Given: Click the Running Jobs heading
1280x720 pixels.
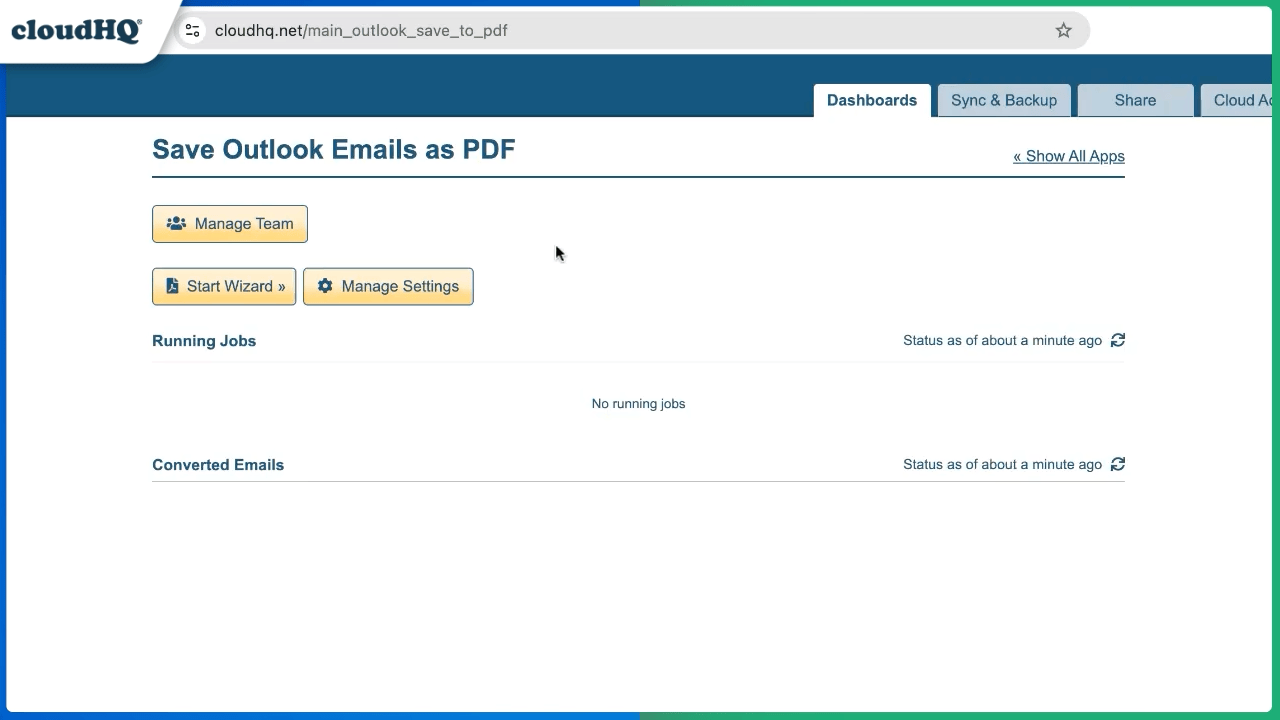Looking at the screenshot, I should point(204,341).
